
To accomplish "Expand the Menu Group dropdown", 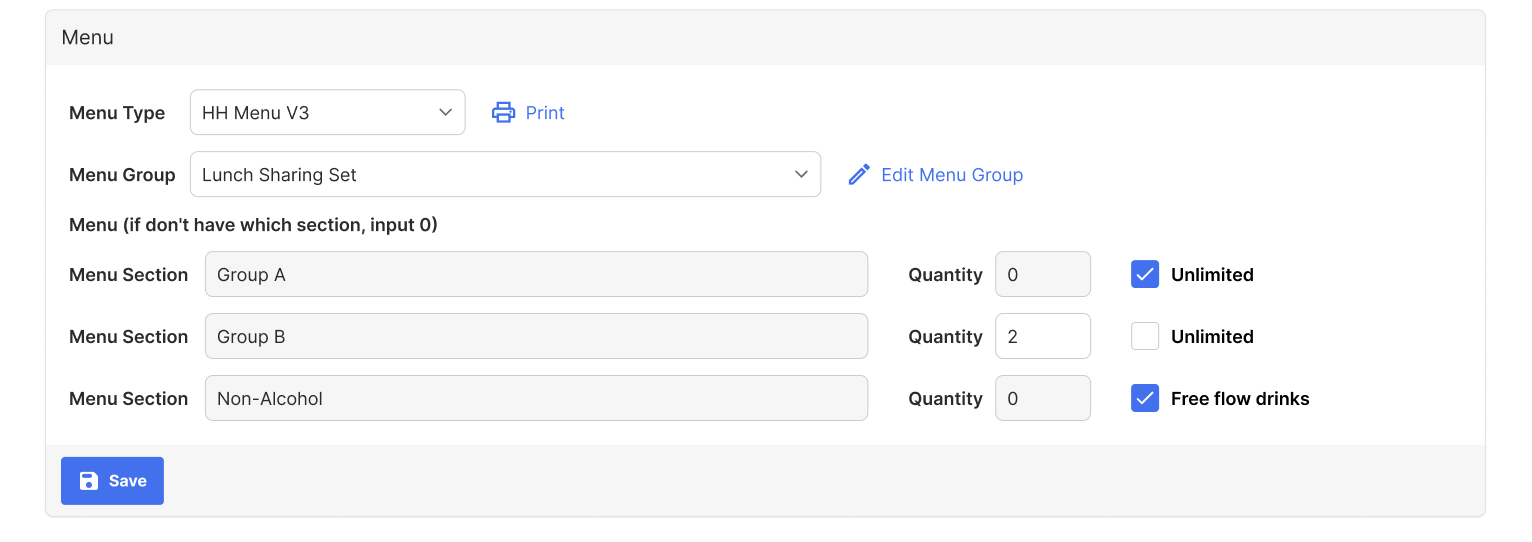I will 505,175.
